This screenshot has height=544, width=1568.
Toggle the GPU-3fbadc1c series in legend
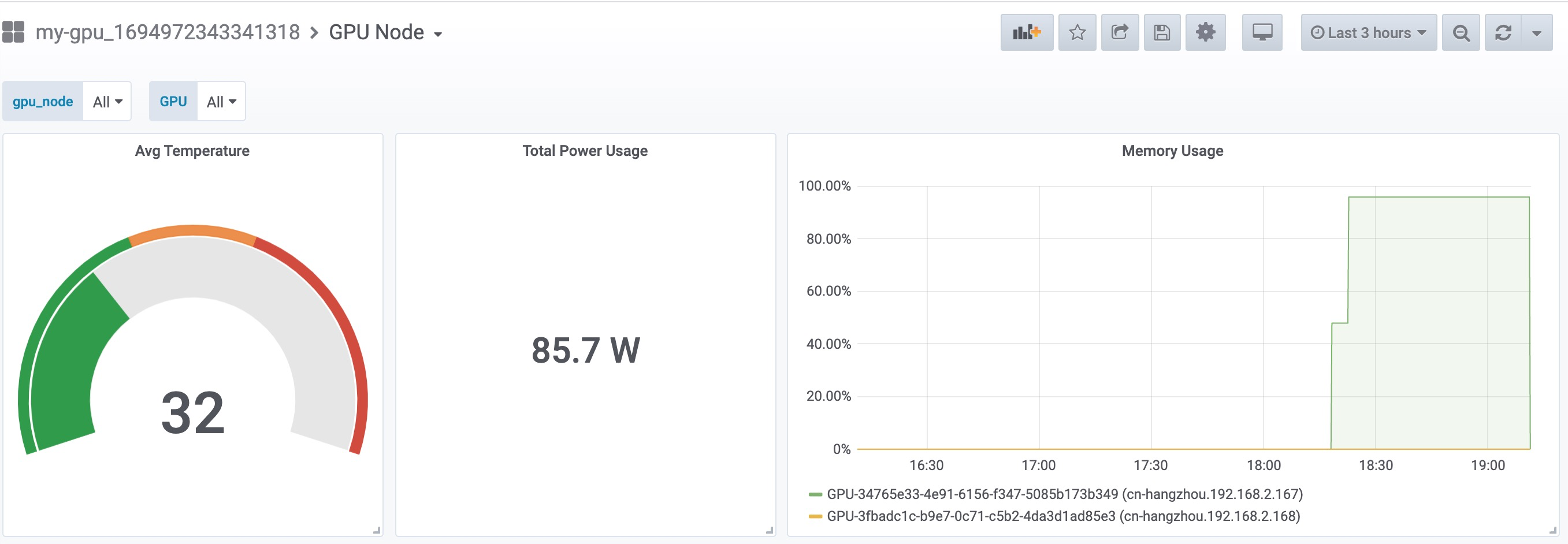pyautogui.click(x=1064, y=516)
